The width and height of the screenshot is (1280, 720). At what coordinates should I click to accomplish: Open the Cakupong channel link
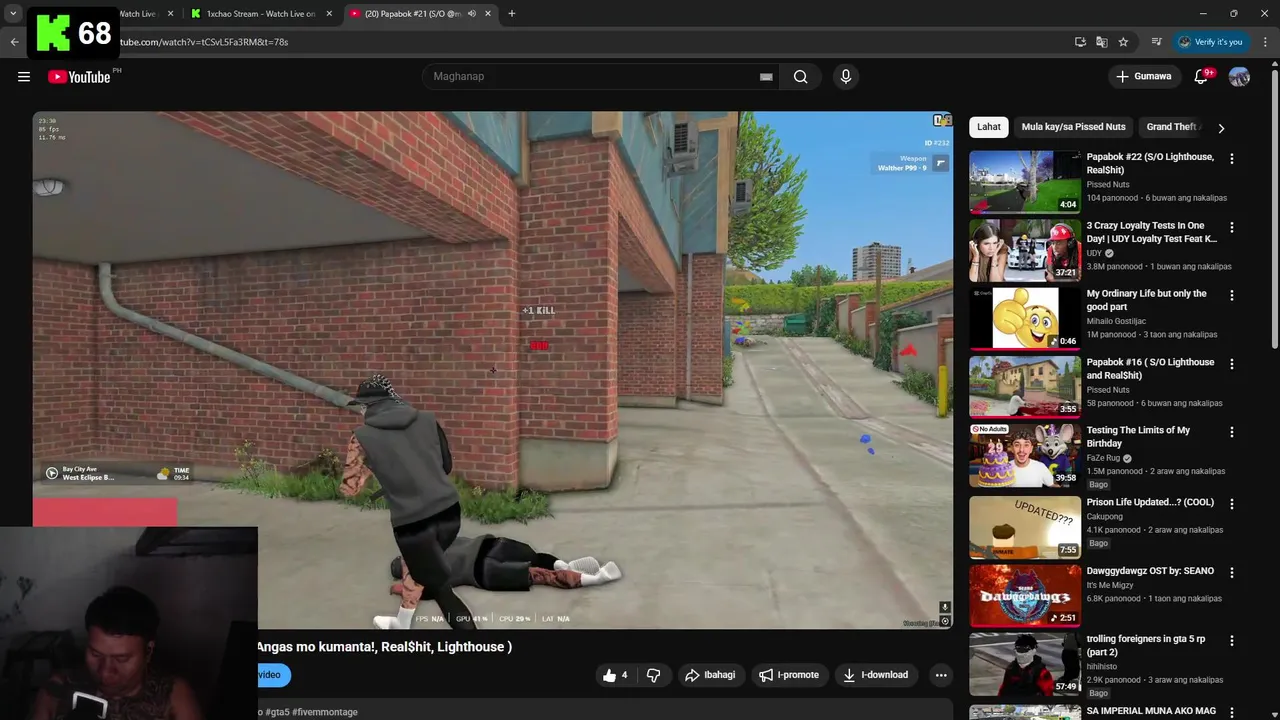point(1105,517)
